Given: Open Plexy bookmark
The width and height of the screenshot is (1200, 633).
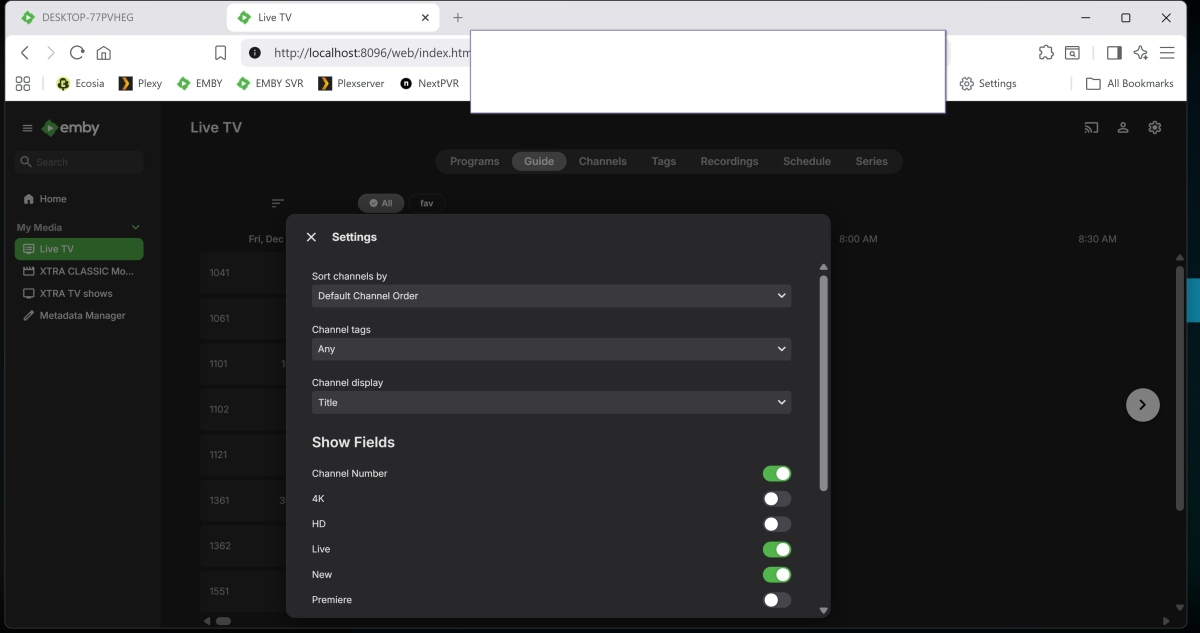Looking at the screenshot, I should [140, 83].
